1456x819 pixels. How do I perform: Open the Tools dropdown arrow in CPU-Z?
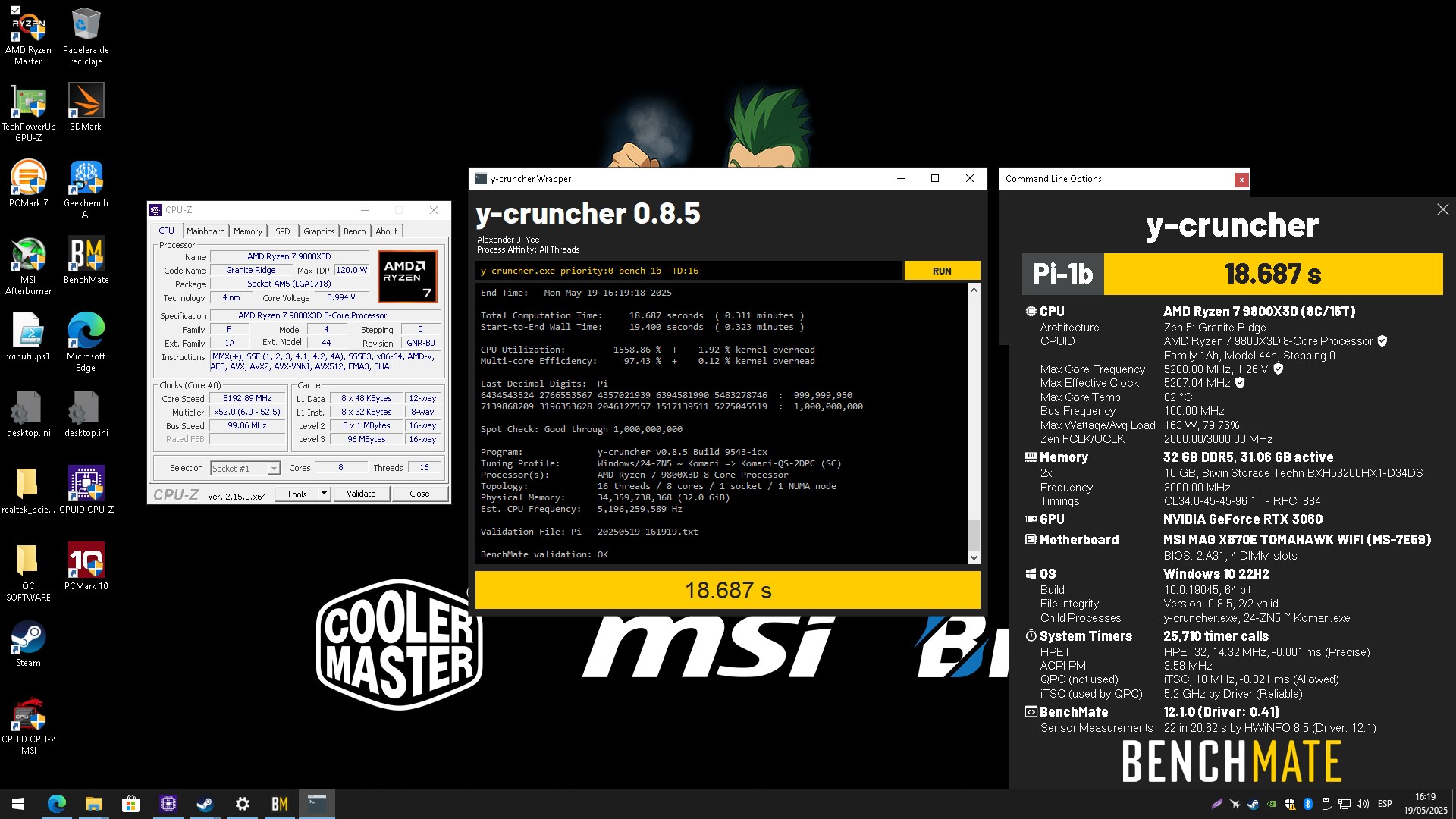click(x=324, y=494)
